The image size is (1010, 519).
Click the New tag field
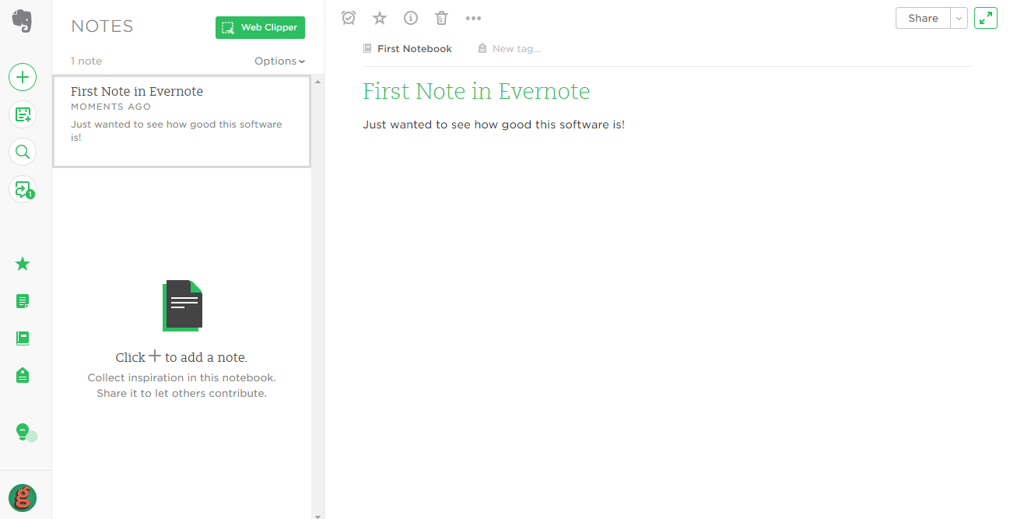pyautogui.click(x=510, y=49)
